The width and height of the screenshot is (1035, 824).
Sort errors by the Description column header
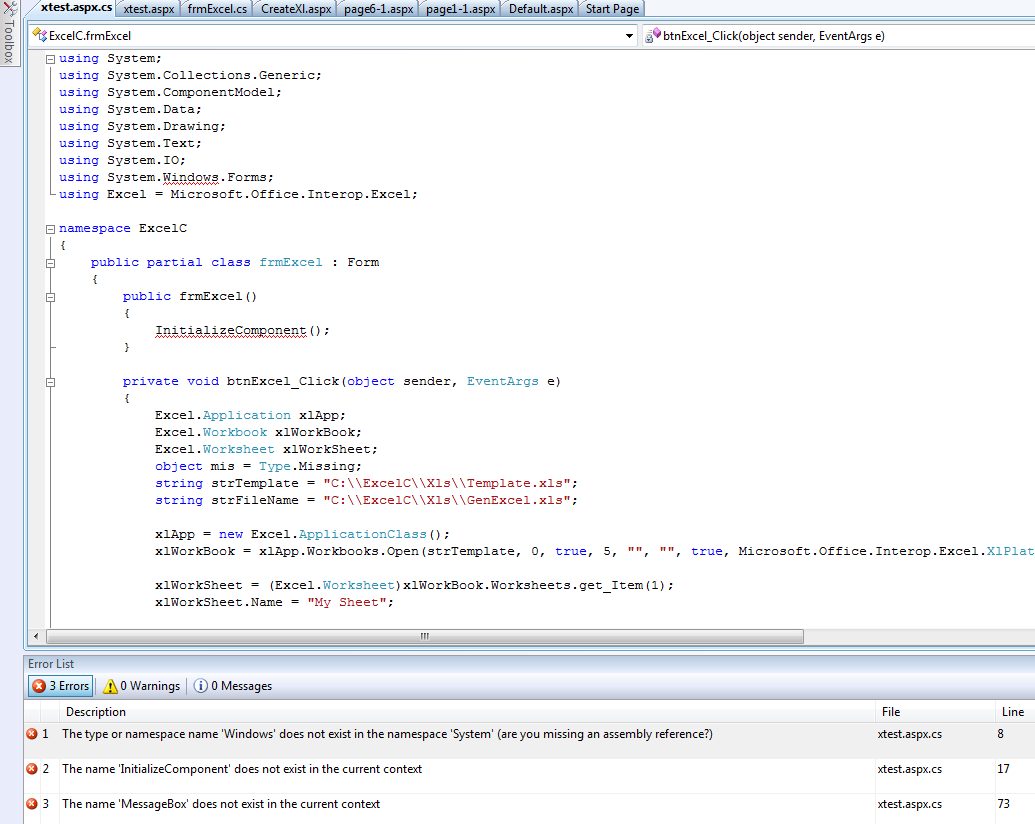tap(467, 712)
